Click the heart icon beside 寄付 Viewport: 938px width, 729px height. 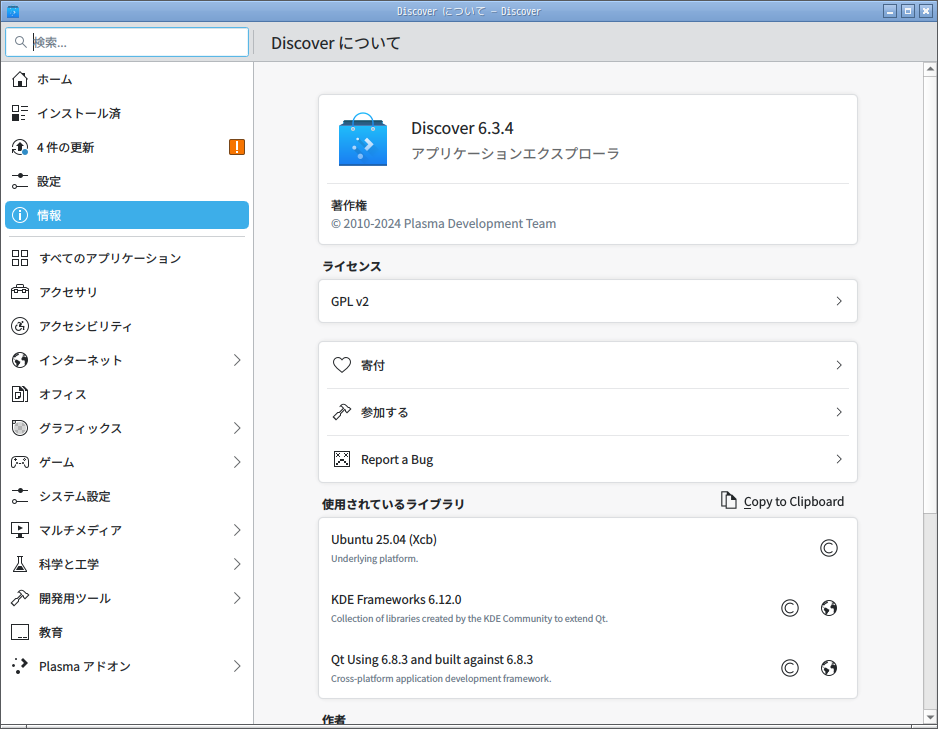point(342,365)
